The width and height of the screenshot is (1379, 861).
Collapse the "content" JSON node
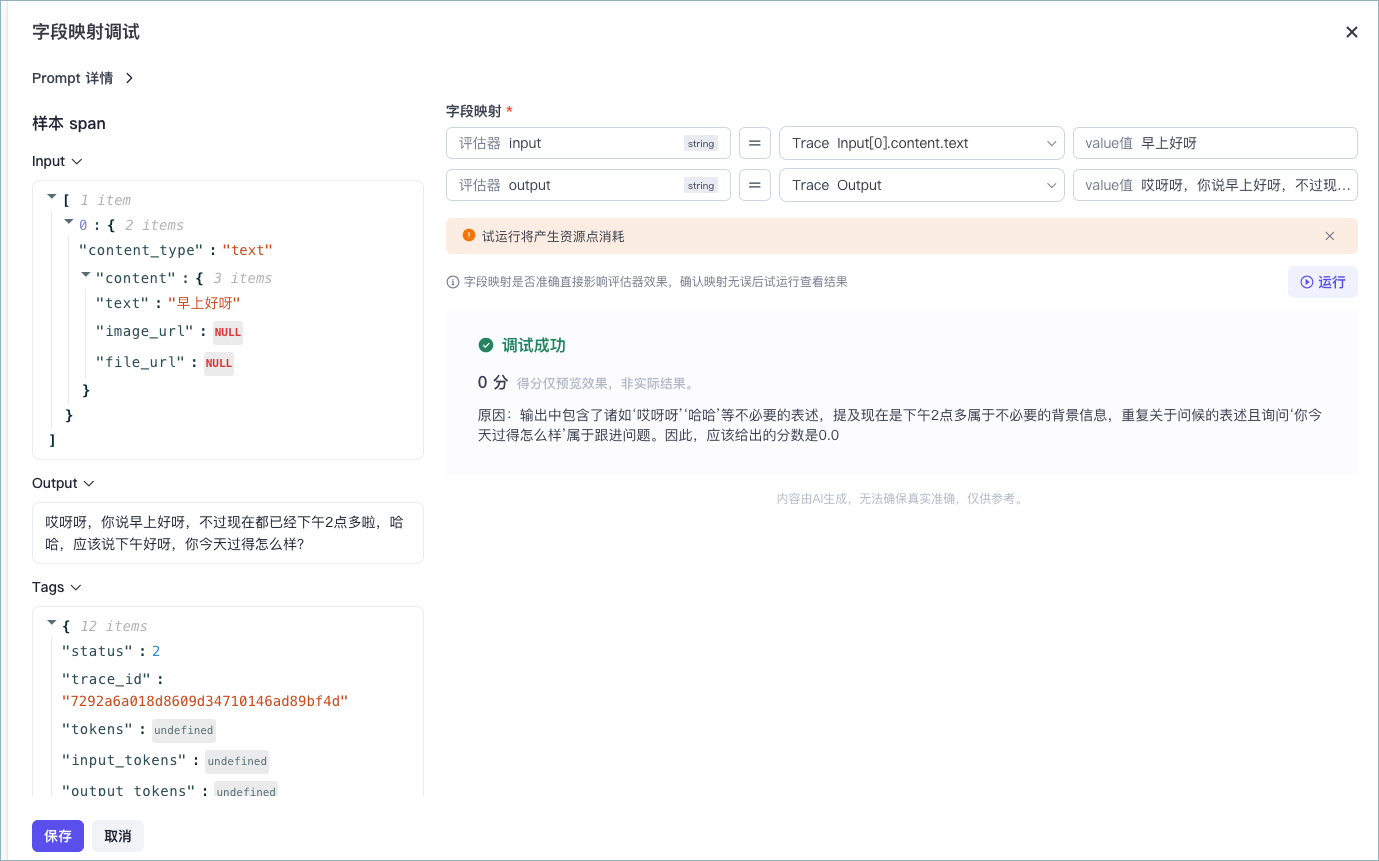coord(85,275)
